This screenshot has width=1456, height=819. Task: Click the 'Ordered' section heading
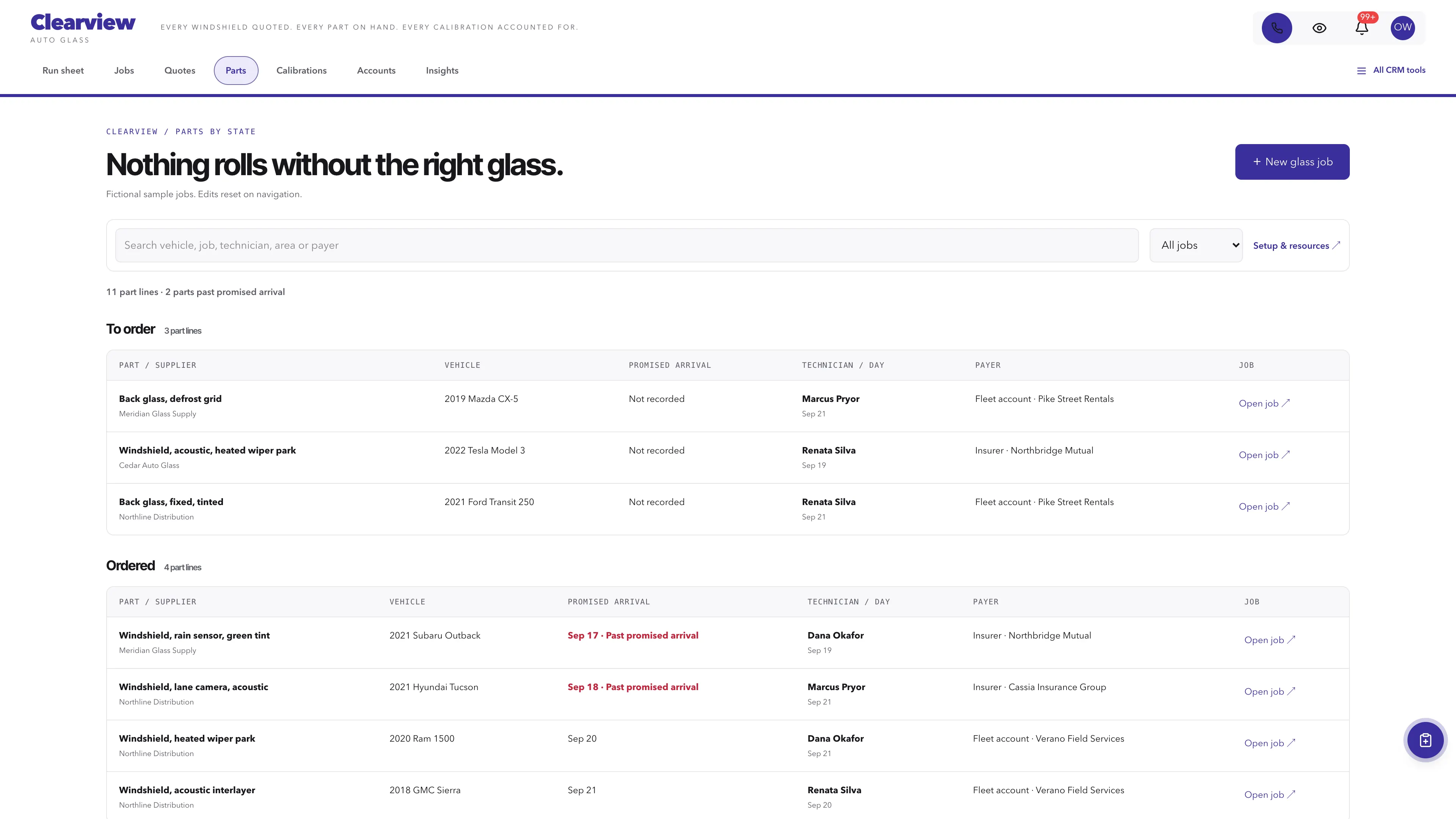130,566
